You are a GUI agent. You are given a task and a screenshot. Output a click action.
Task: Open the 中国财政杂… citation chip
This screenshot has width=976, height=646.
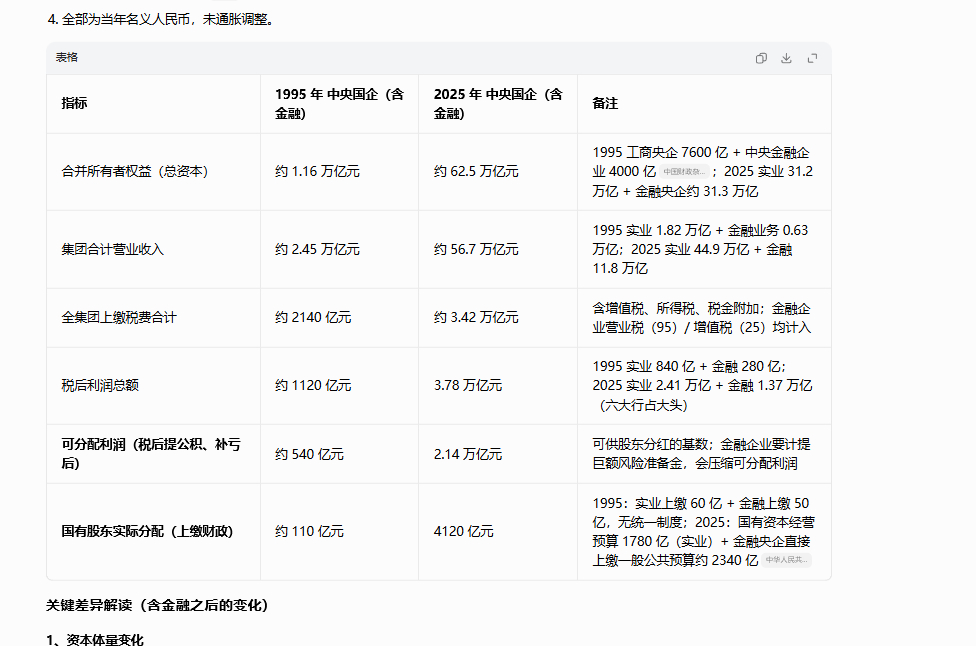coord(683,172)
